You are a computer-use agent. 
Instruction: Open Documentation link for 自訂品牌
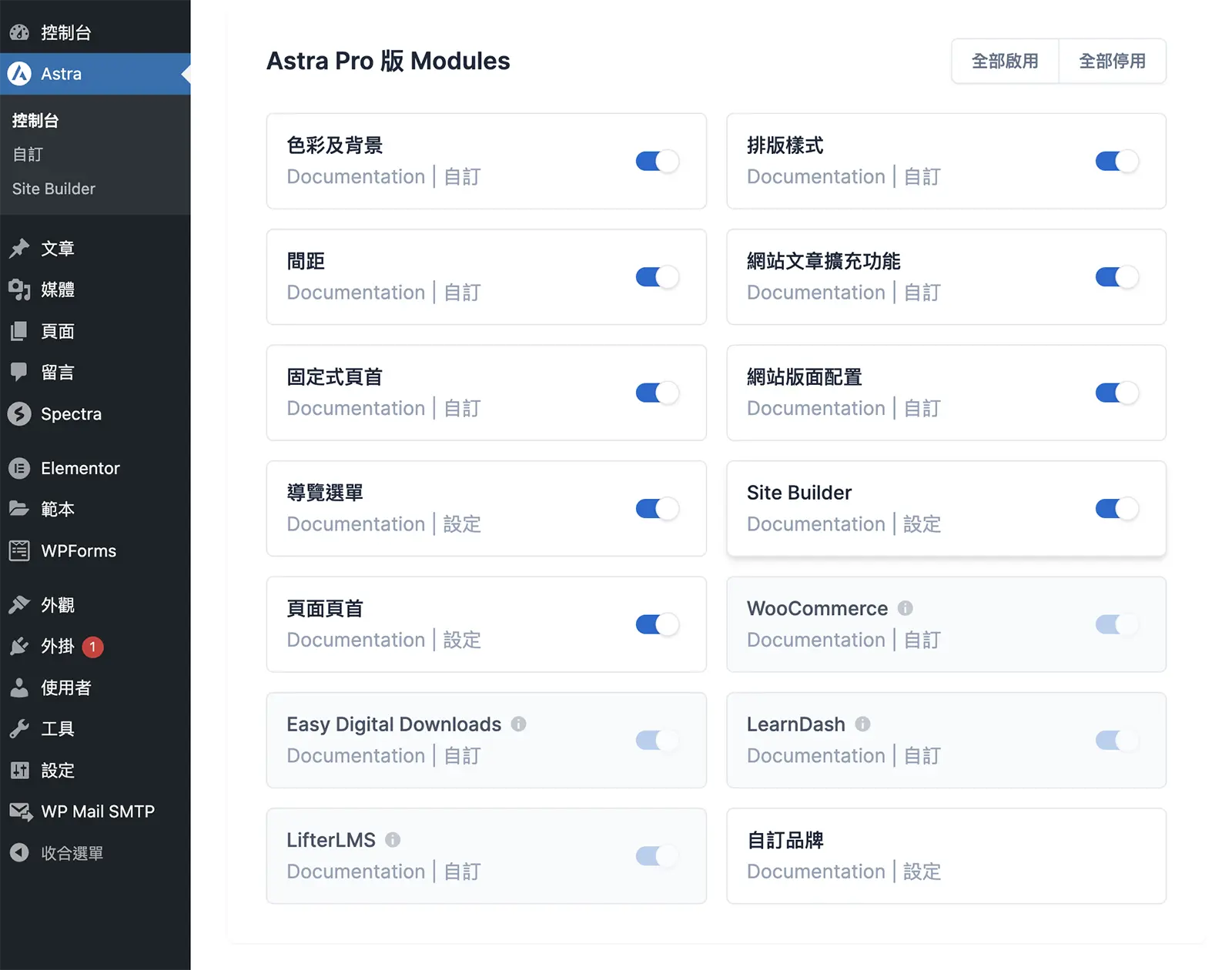[x=816, y=871]
